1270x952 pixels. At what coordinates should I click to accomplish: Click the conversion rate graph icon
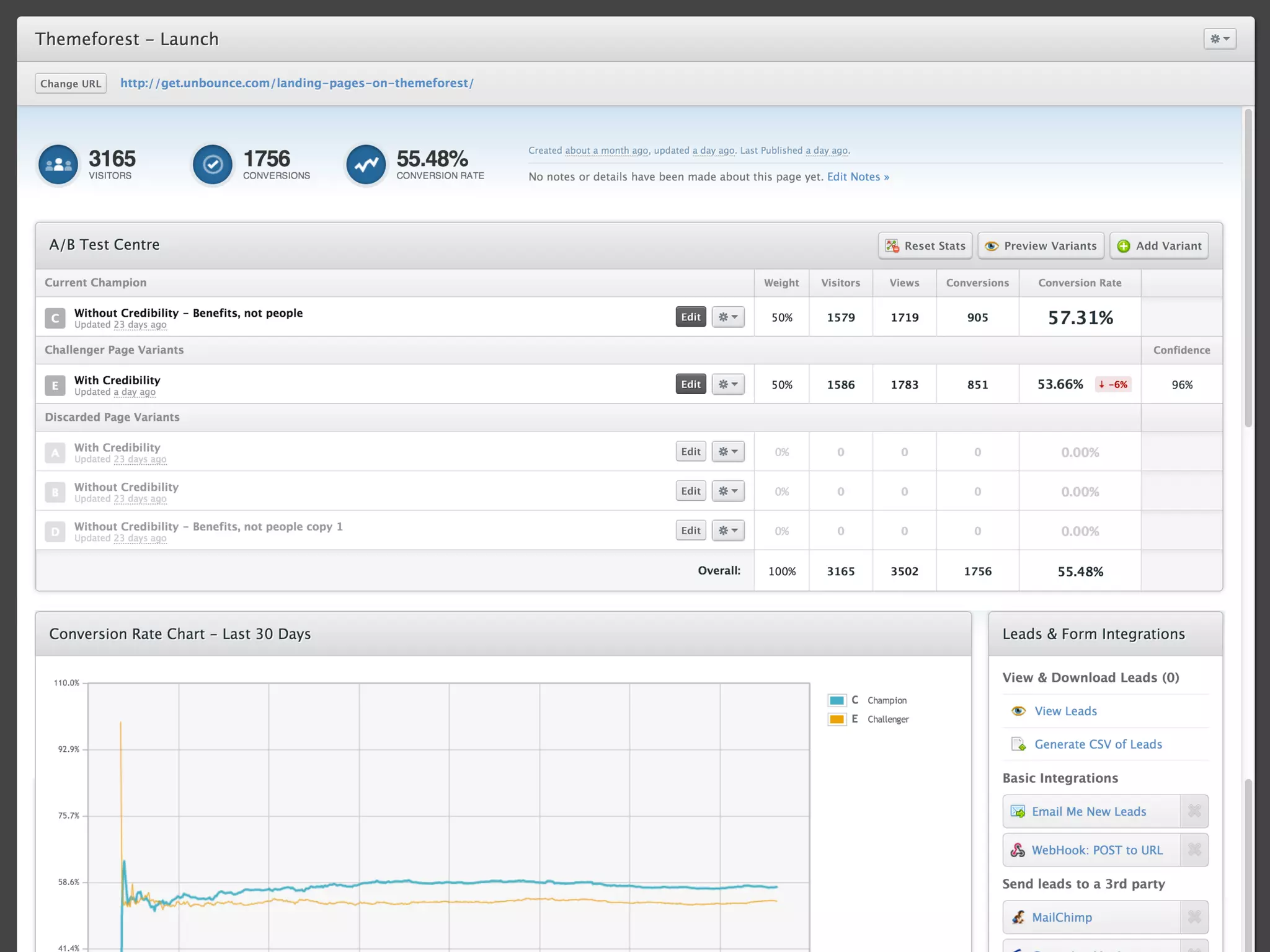[x=366, y=165]
